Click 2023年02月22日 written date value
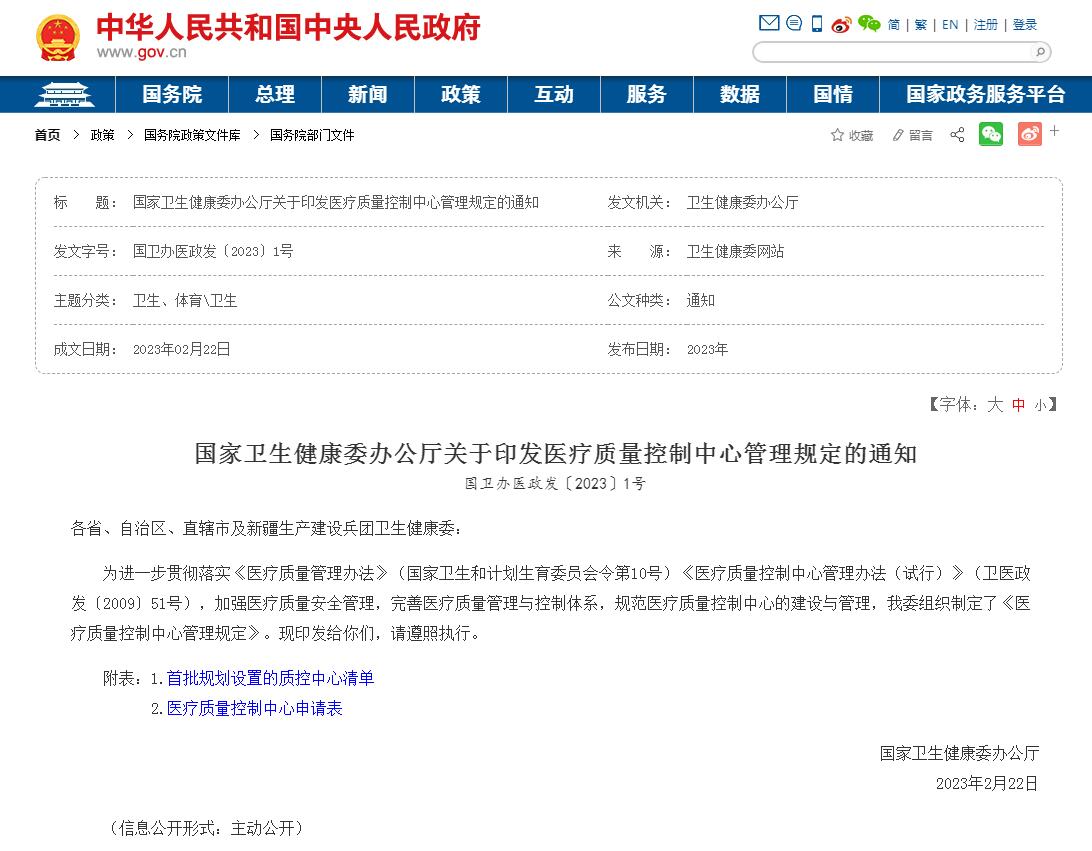Image resolution: width=1092 pixels, height=851 pixels. (182, 350)
